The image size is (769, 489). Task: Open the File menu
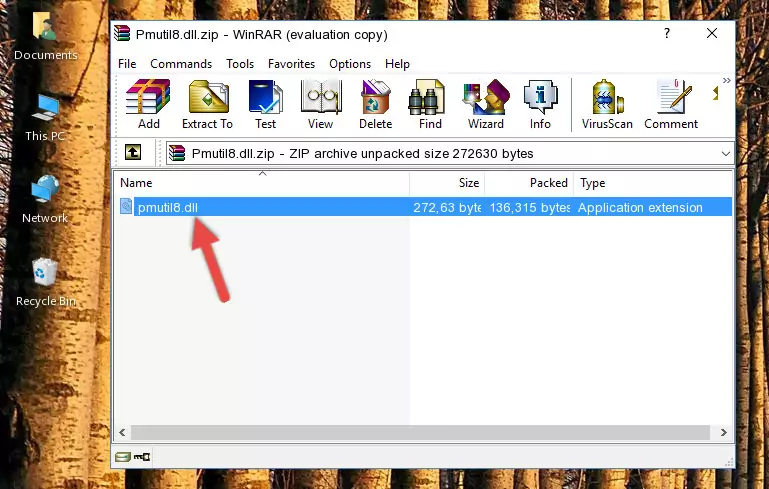(127, 64)
